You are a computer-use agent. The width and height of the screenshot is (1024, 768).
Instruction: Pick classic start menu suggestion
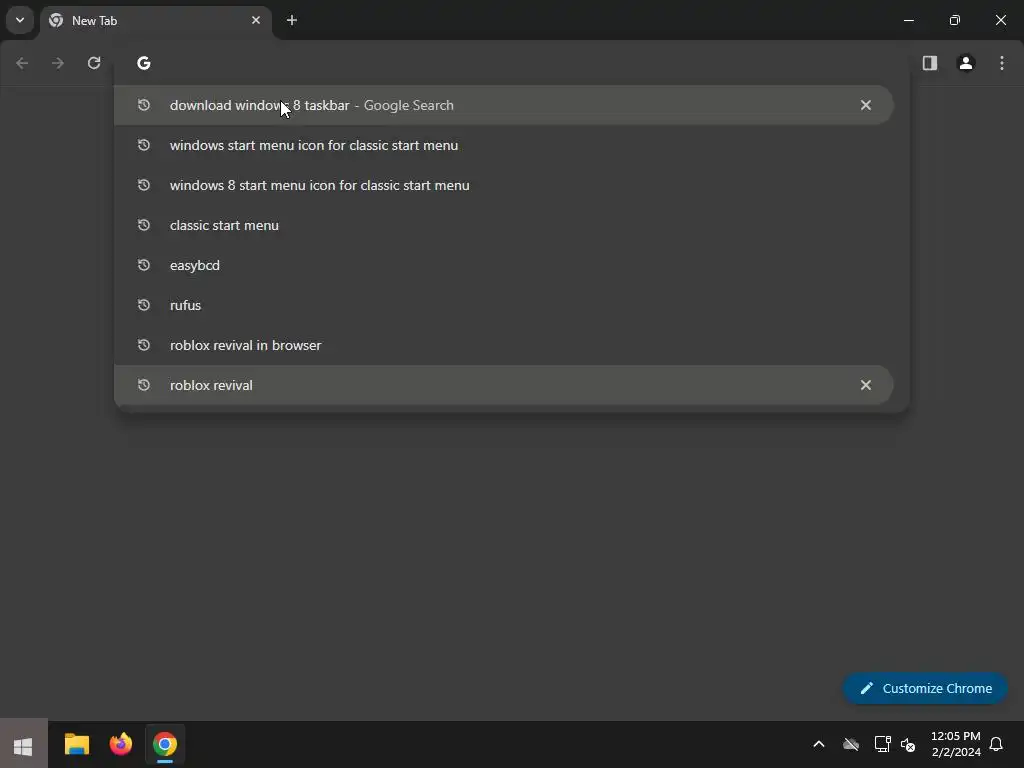(x=504, y=225)
